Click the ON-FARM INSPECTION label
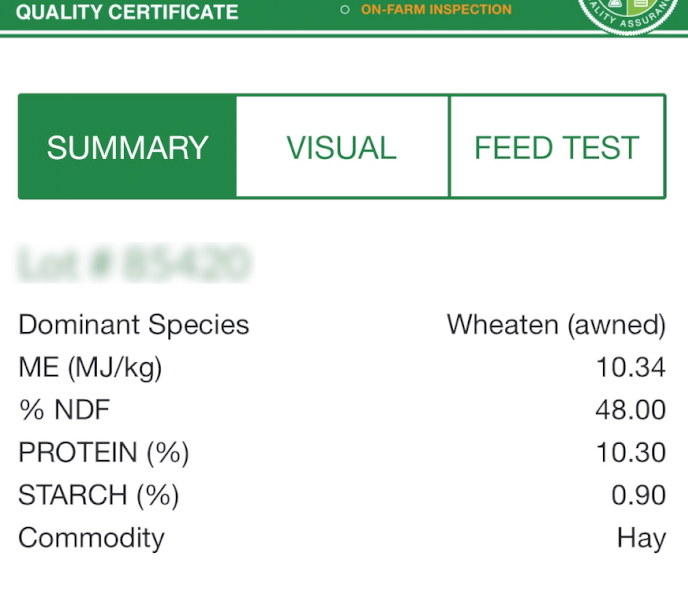688x593 pixels. pos(436,10)
